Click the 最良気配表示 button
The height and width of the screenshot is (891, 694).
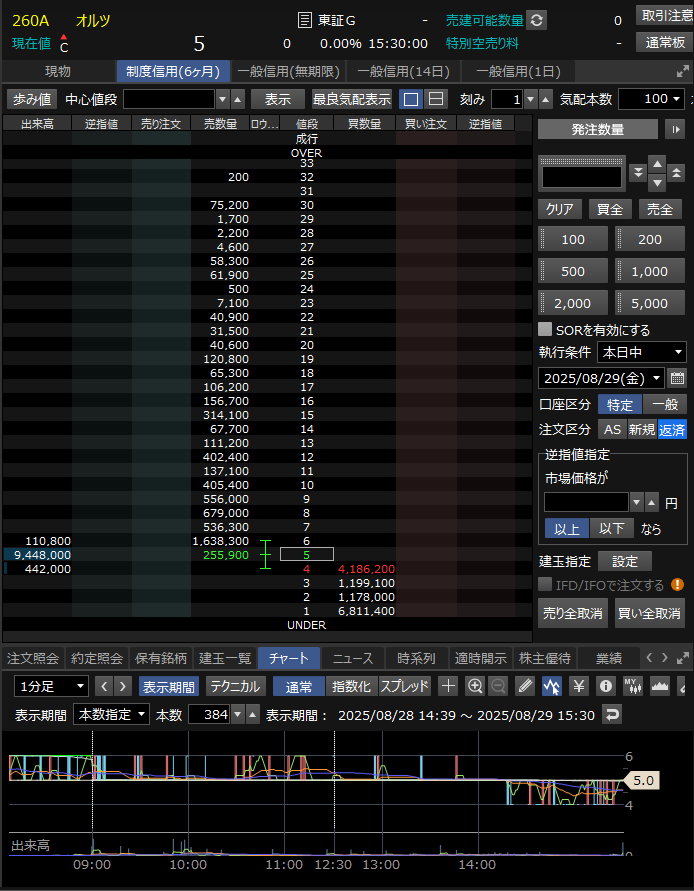point(352,99)
